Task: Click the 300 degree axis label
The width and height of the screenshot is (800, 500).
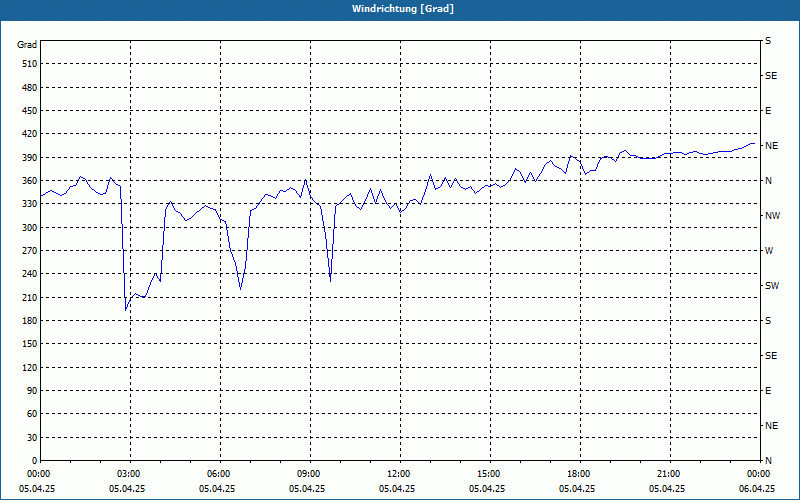Action: coord(30,227)
